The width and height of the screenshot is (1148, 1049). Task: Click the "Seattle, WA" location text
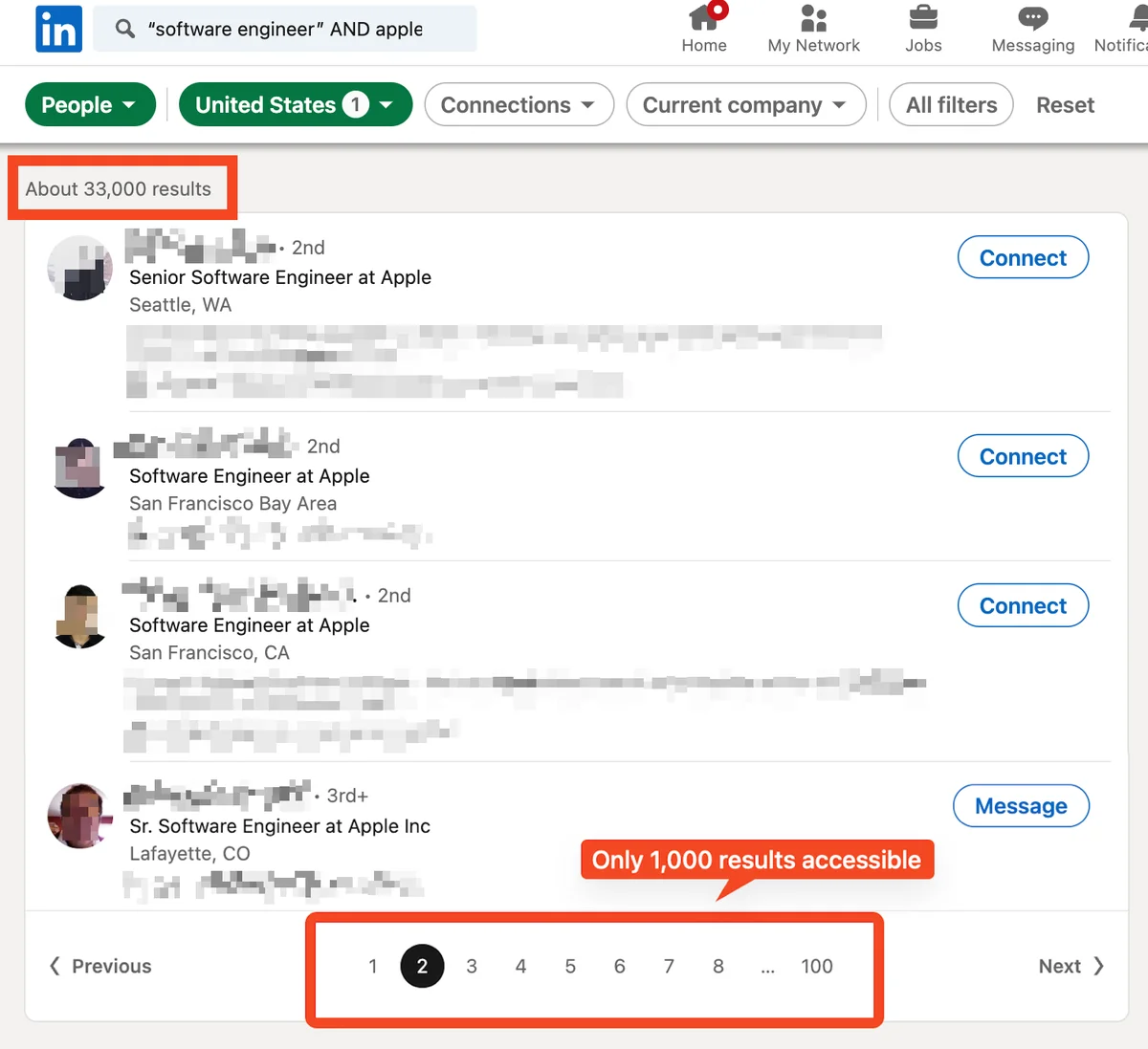181,305
